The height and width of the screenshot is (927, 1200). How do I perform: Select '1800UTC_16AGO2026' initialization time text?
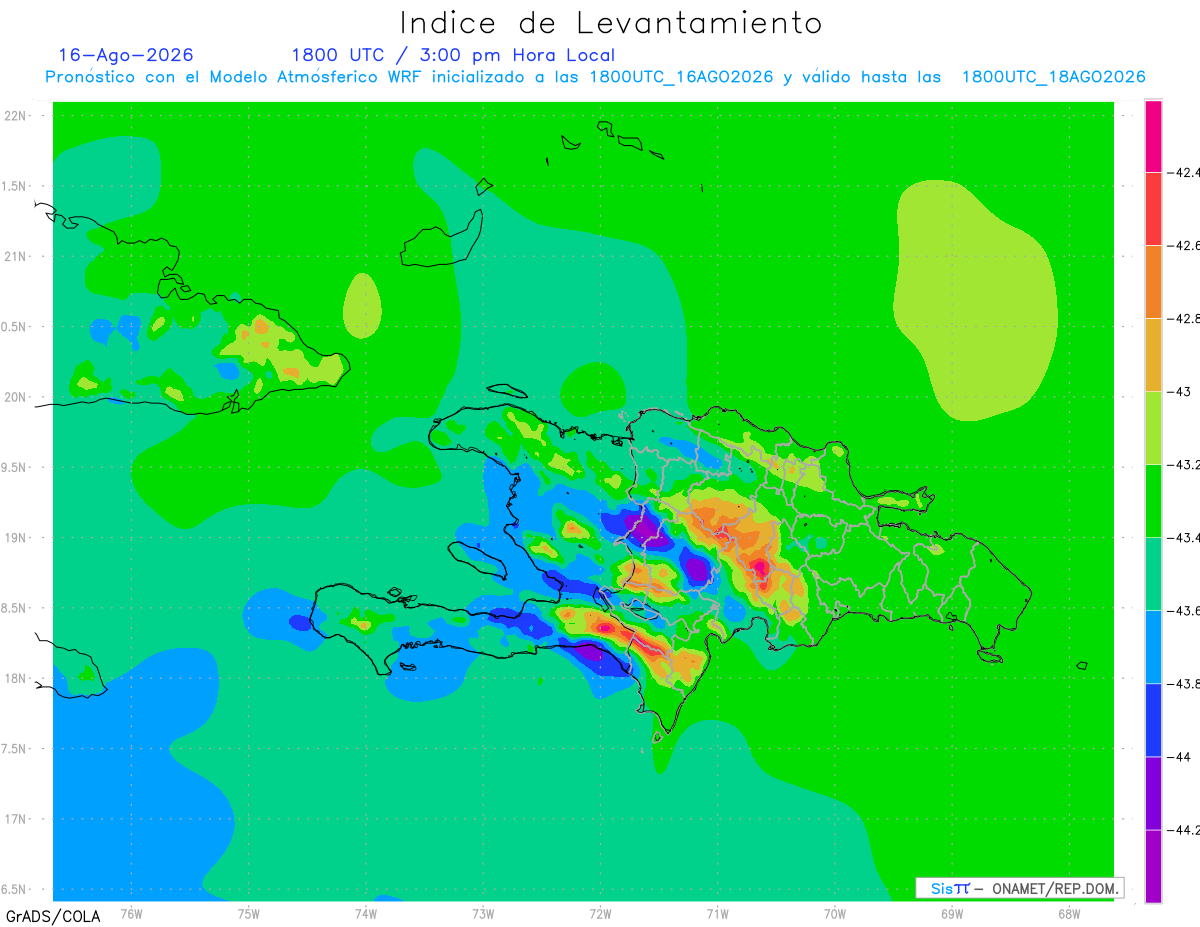681,77
